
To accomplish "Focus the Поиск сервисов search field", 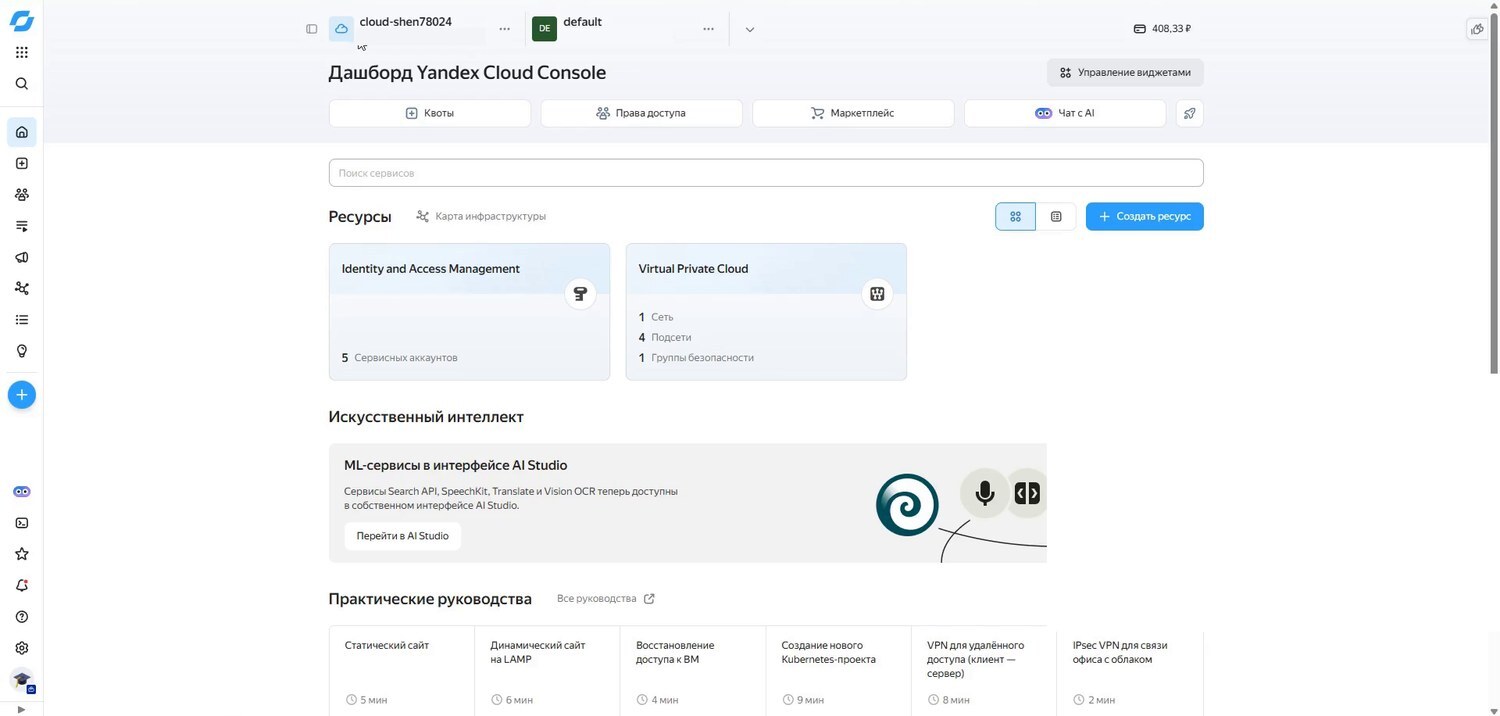I will coord(766,173).
